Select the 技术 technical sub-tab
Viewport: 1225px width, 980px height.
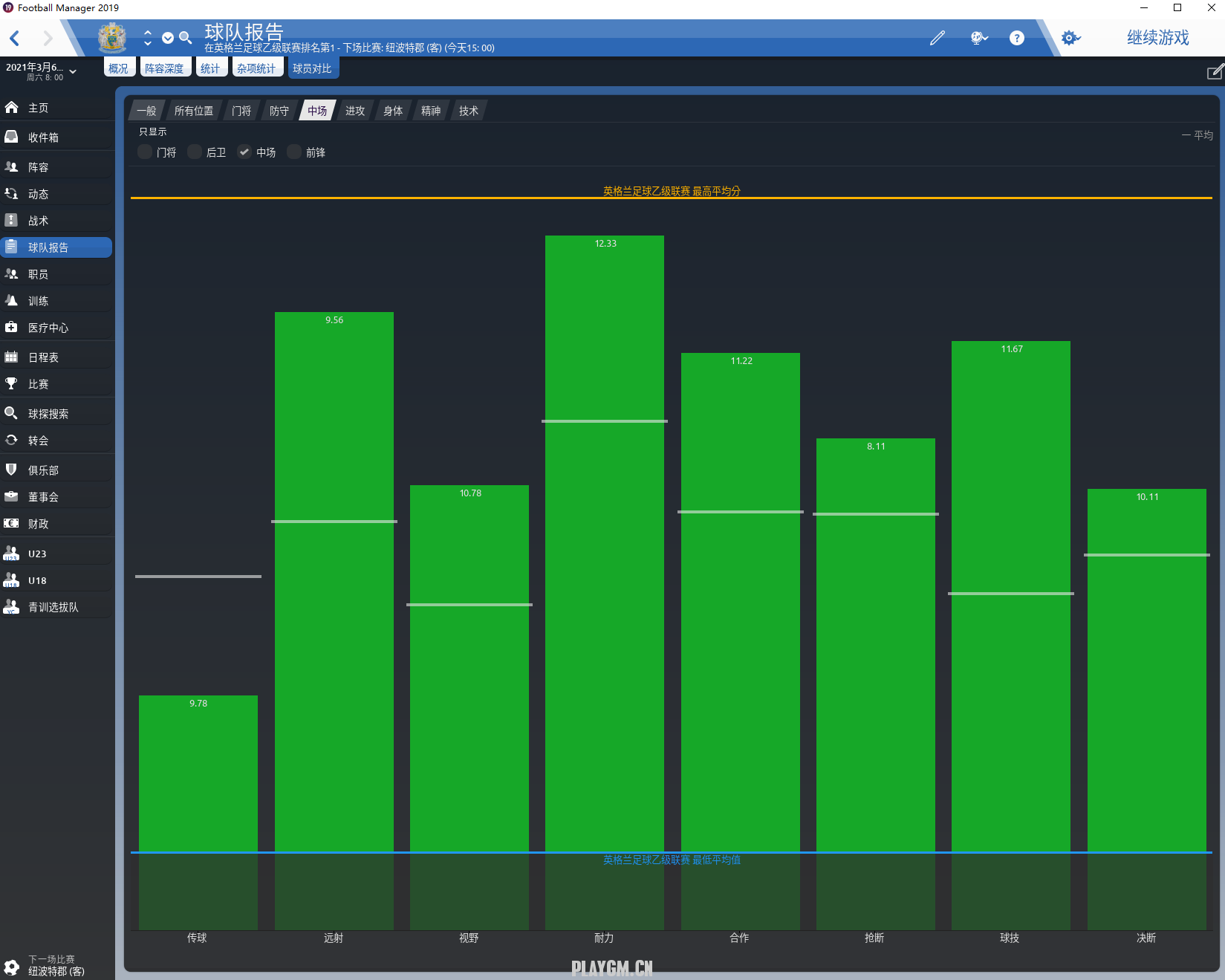point(469,111)
